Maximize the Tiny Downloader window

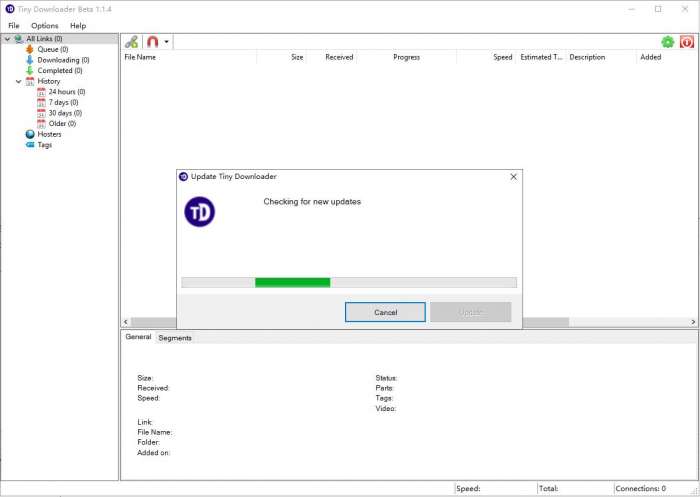658,9
